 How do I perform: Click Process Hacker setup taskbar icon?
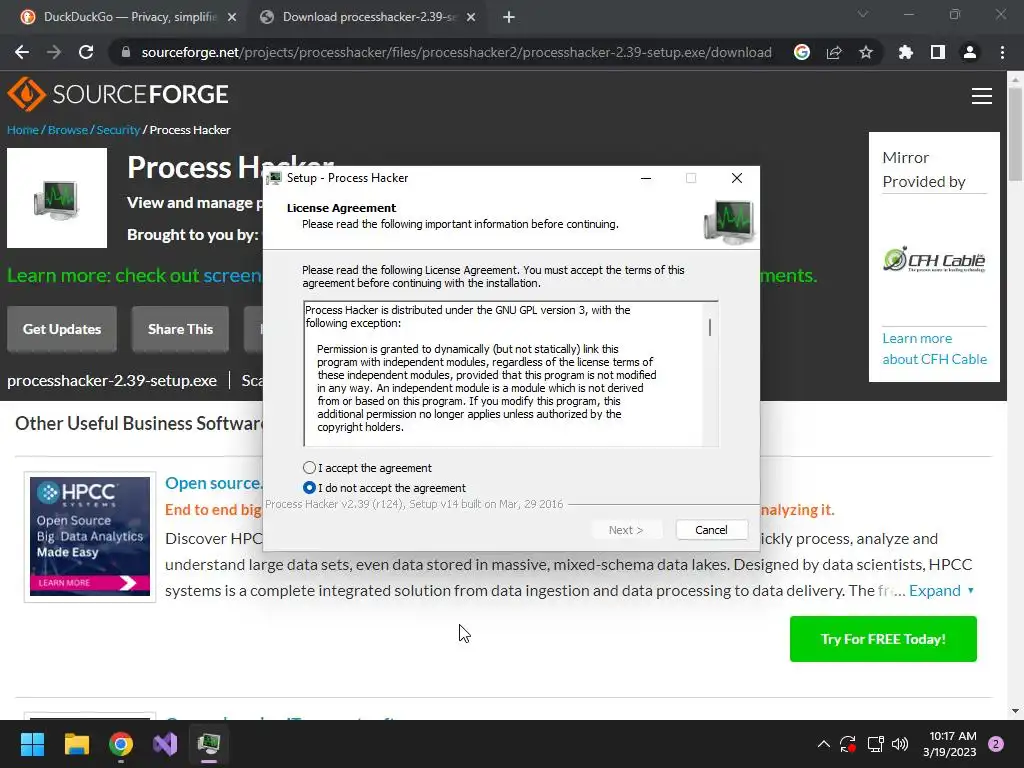point(209,744)
